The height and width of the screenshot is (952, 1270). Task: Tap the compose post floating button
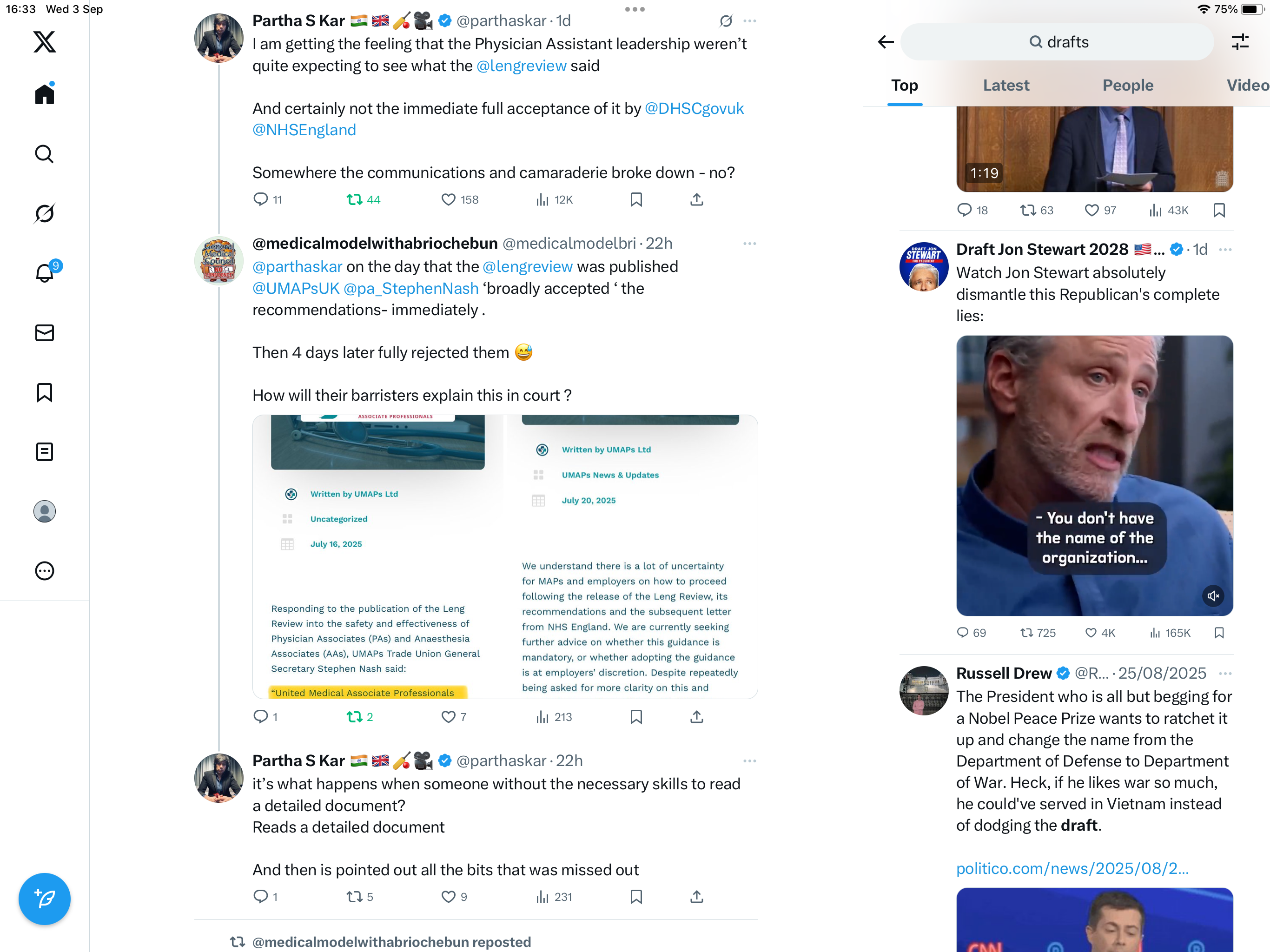click(44, 899)
